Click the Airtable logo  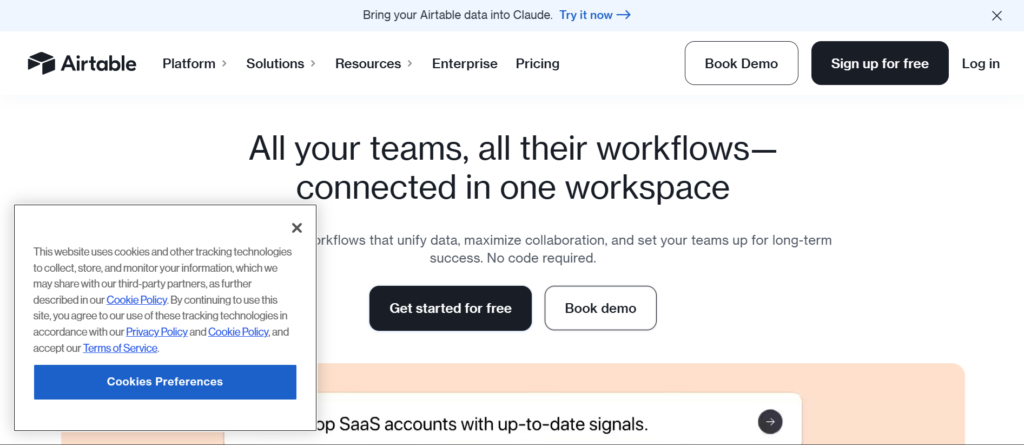pyautogui.click(x=82, y=63)
